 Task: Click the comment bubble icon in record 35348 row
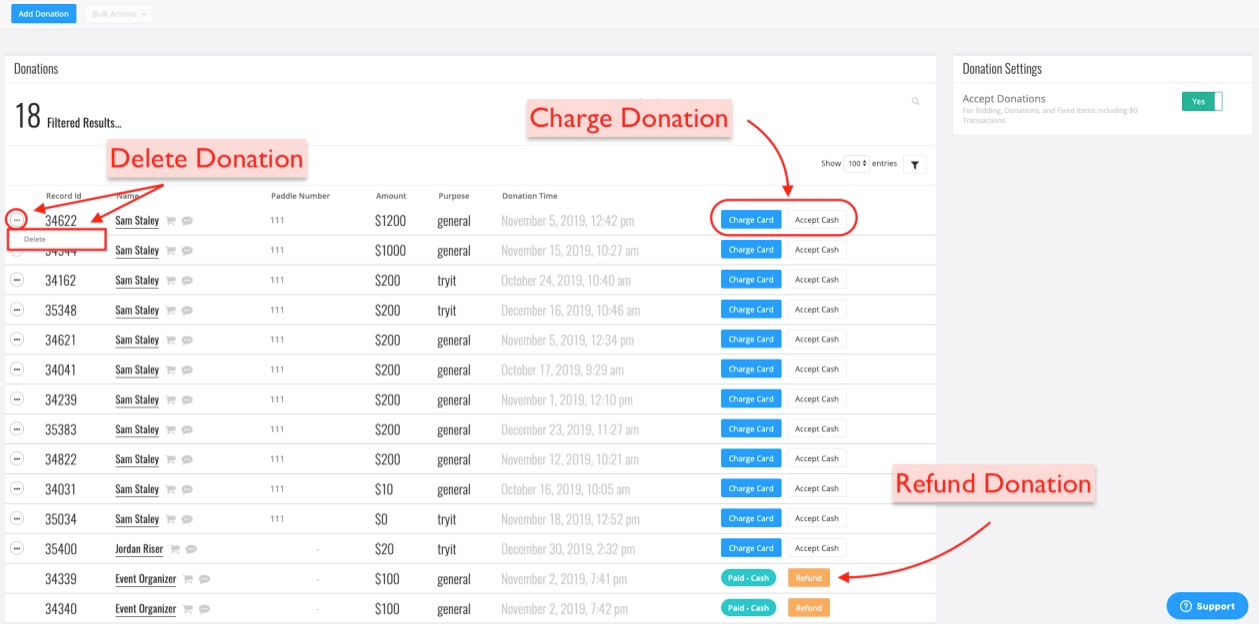(x=187, y=311)
